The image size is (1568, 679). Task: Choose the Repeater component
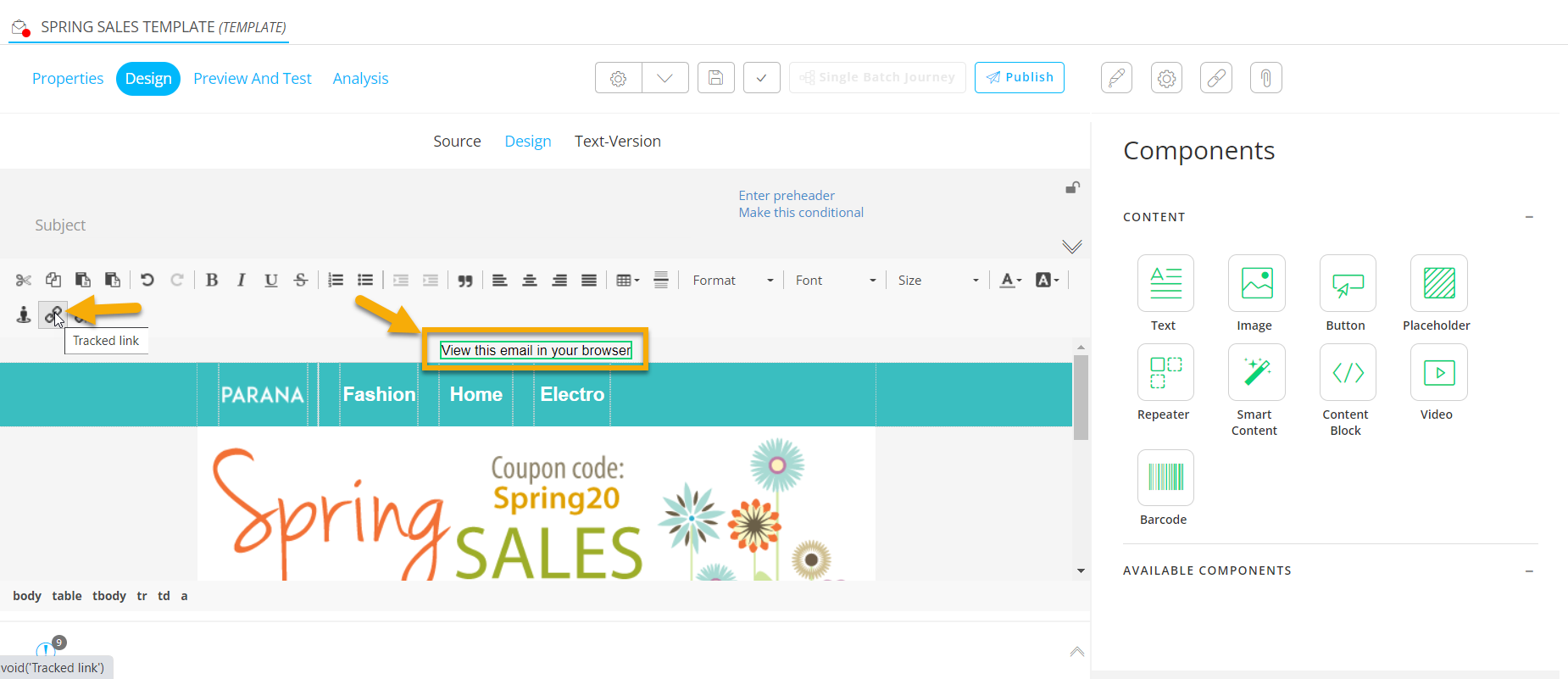click(1165, 373)
